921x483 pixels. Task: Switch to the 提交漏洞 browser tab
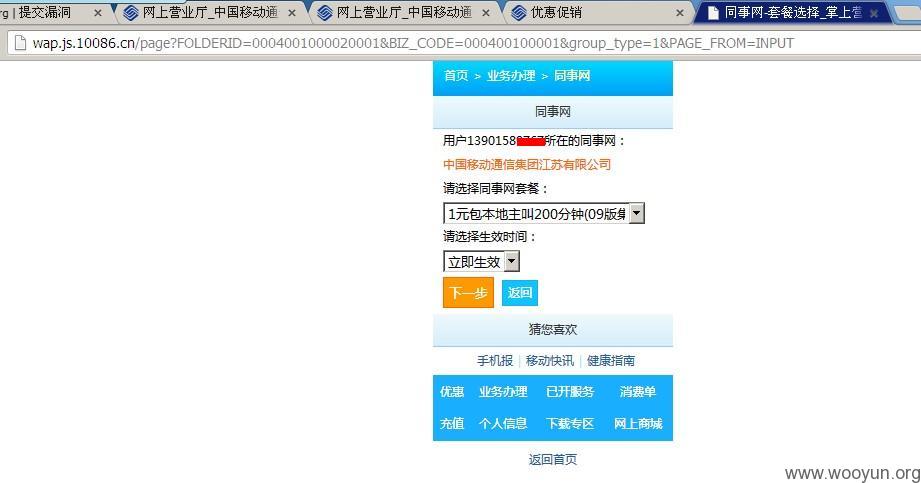click(x=50, y=12)
